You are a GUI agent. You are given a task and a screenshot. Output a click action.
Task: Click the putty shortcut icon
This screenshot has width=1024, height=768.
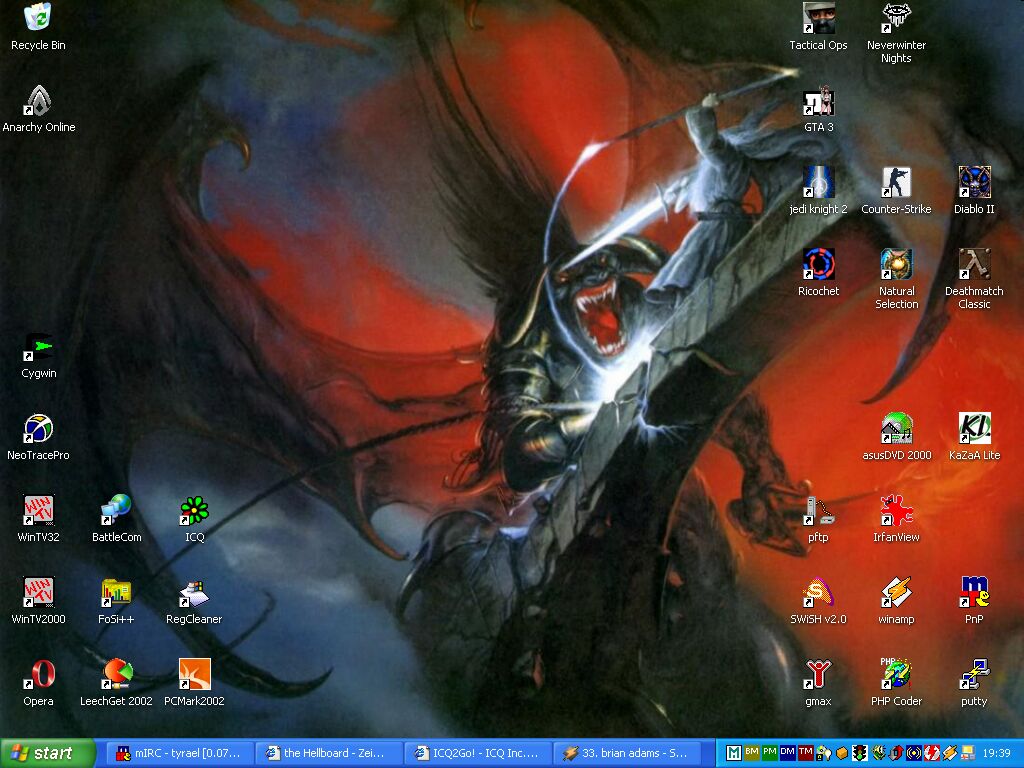pos(974,675)
